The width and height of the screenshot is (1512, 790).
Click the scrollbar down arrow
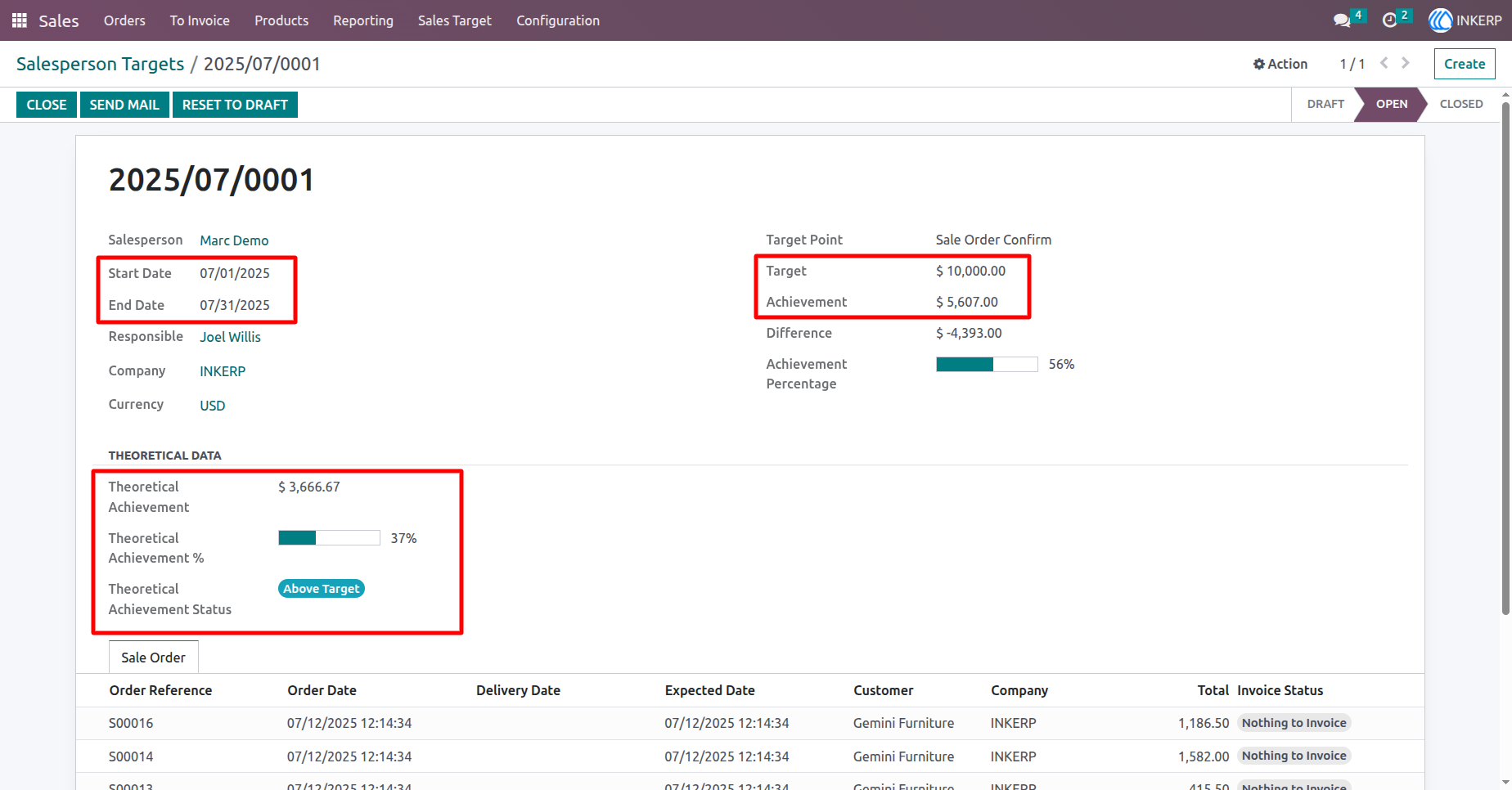point(1505,783)
